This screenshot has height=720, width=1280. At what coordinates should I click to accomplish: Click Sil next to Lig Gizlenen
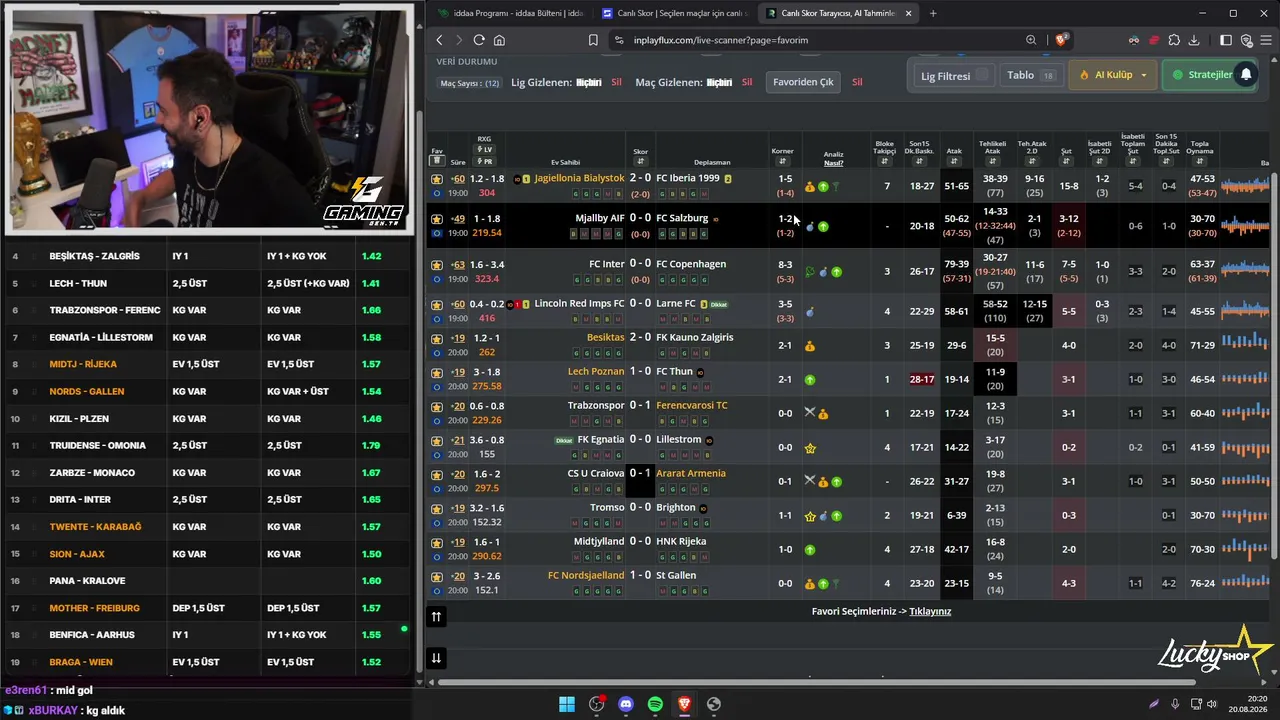point(616,82)
